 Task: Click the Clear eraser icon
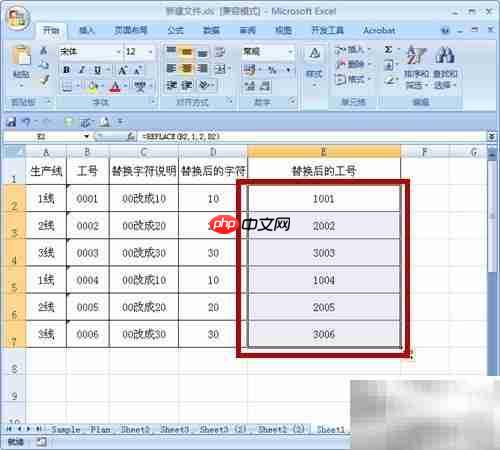click(x=389, y=80)
